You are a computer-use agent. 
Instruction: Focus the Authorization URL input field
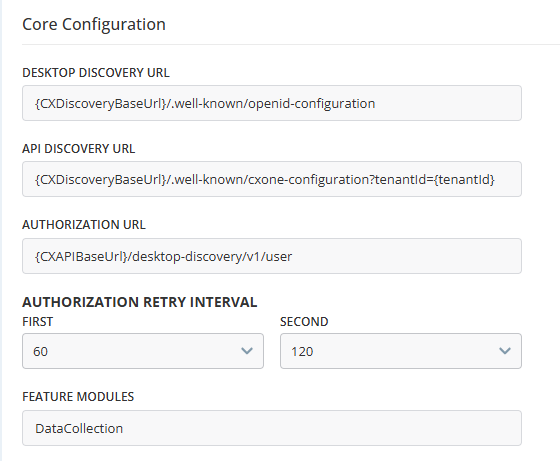(272, 256)
